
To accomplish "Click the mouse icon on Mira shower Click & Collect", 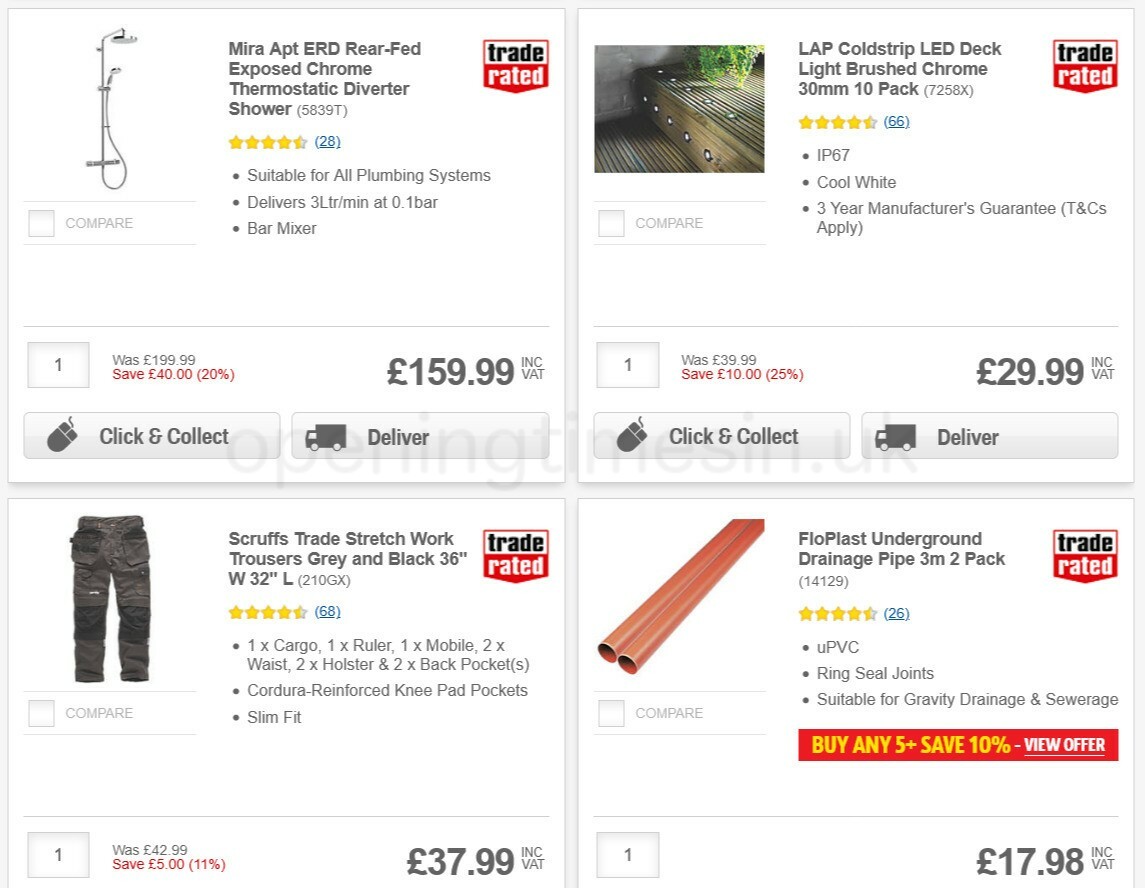I will (x=64, y=434).
